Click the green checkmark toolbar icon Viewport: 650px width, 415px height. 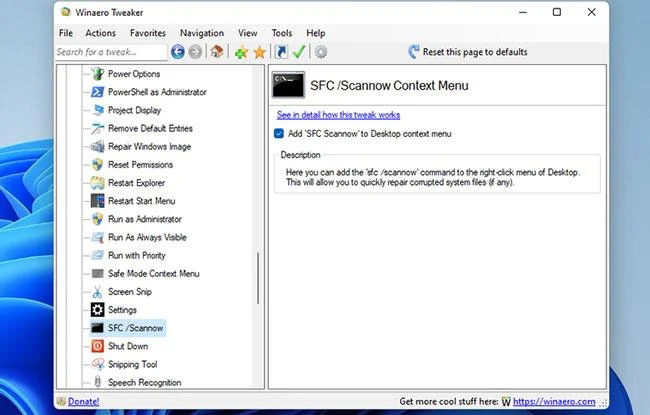pyautogui.click(x=299, y=52)
